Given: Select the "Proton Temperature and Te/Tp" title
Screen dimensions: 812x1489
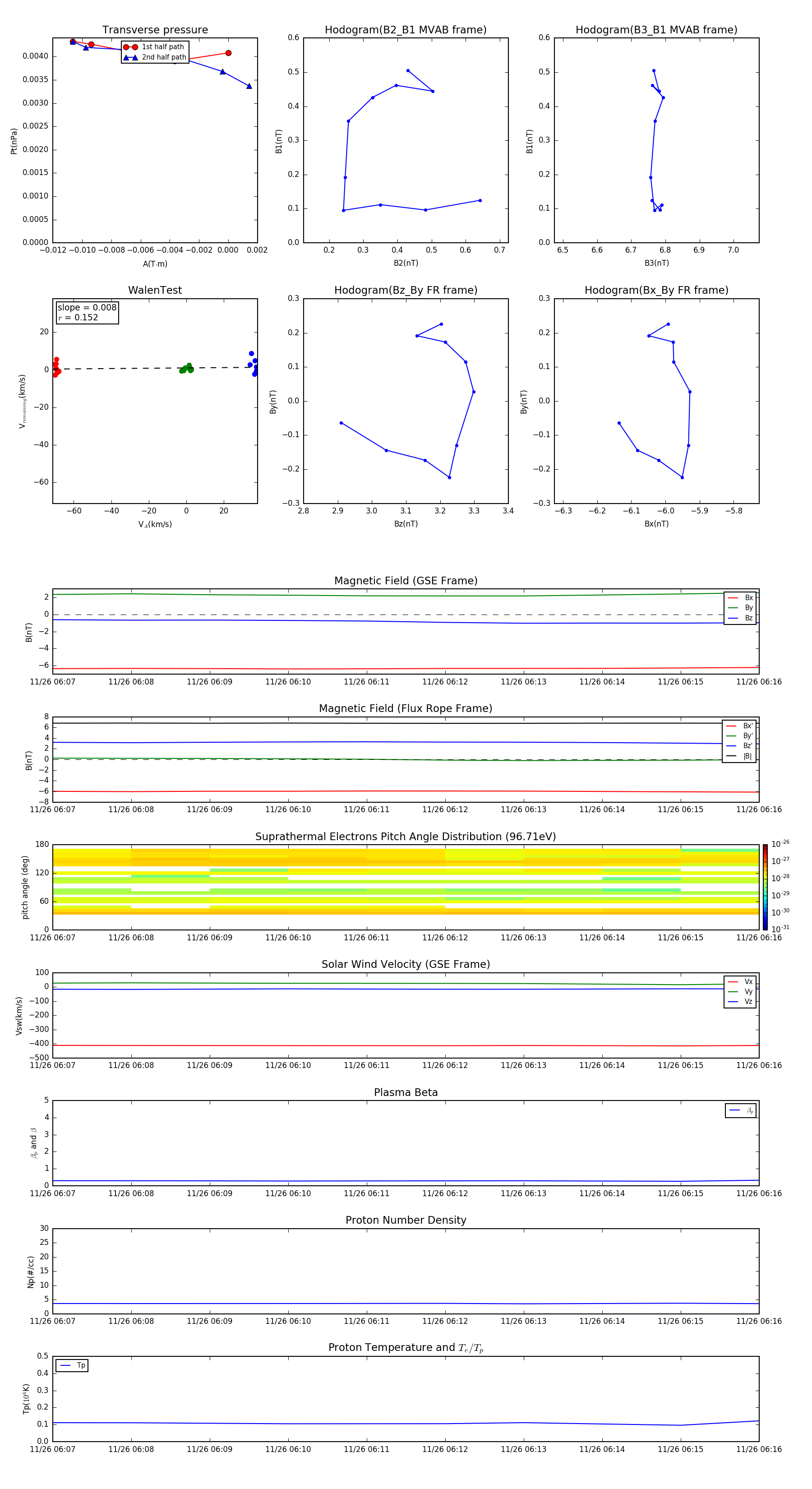Looking at the screenshot, I should pyautogui.click(x=406, y=1348).
